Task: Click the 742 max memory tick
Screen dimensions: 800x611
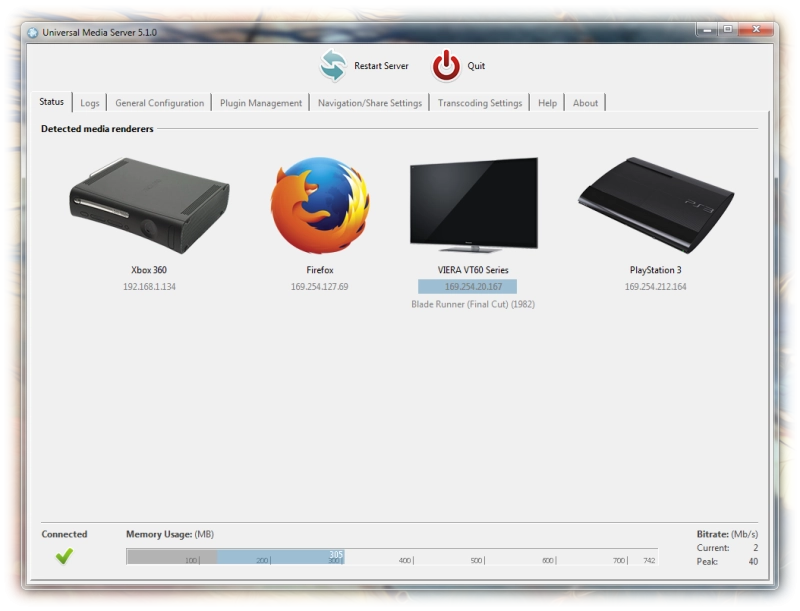Action: click(x=649, y=561)
